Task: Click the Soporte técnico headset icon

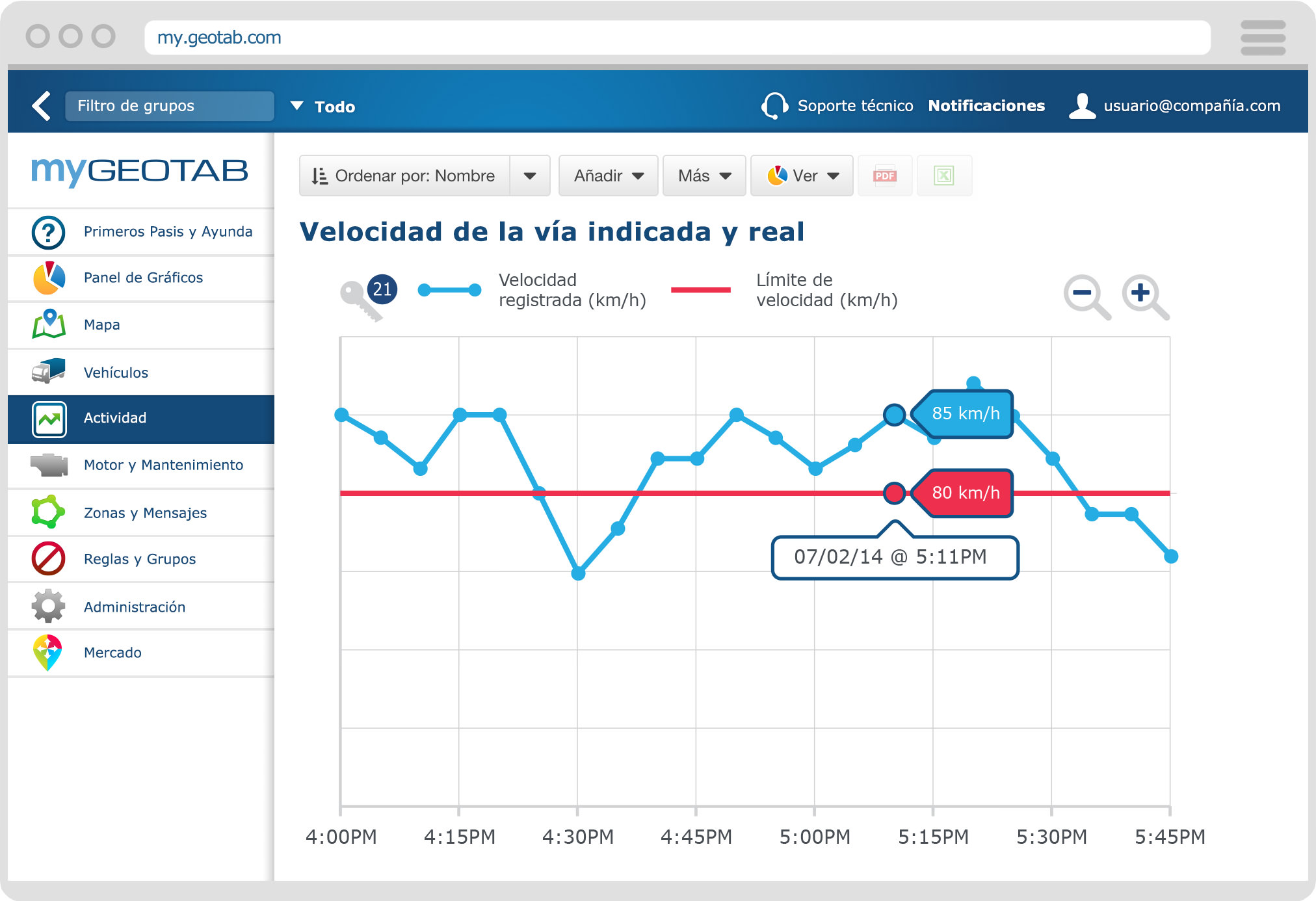Action: point(774,105)
